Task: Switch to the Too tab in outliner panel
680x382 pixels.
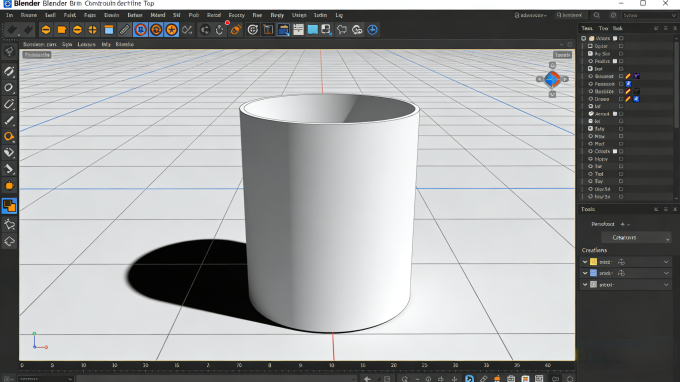Action: [603, 28]
